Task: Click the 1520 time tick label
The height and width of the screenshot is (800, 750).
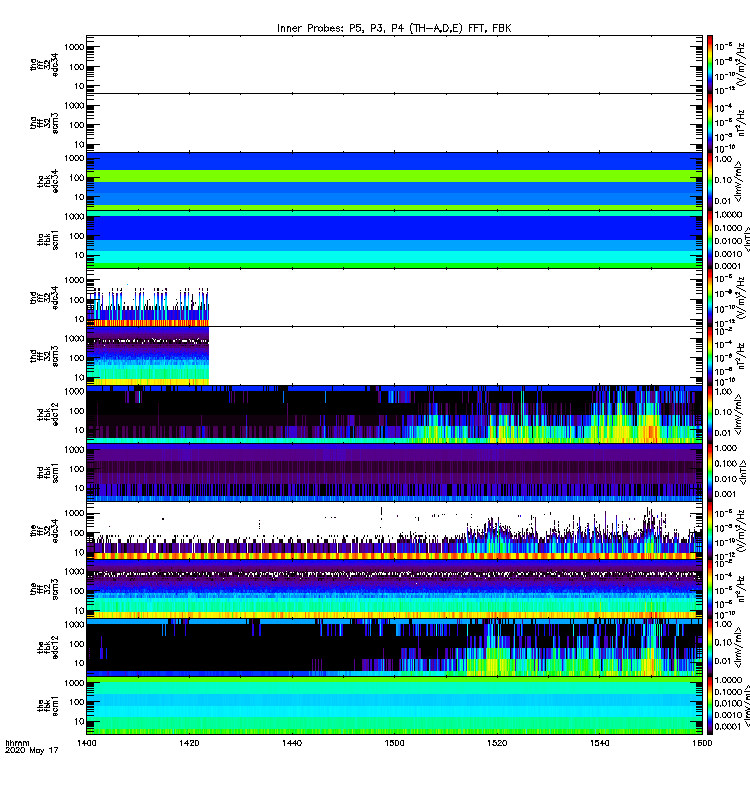Action: 497,743
